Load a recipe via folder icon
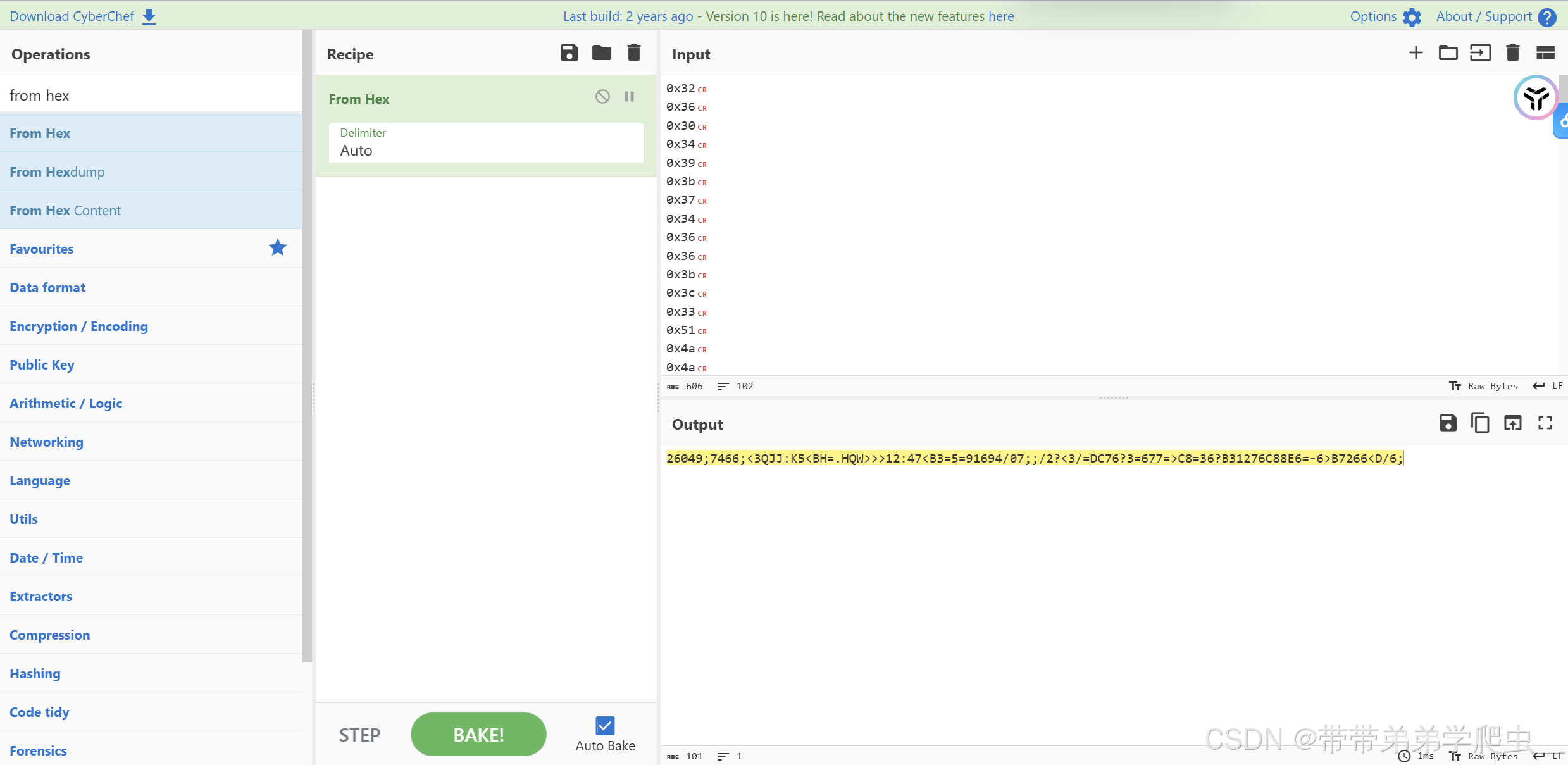The height and width of the screenshot is (765, 1568). [601, 53]
